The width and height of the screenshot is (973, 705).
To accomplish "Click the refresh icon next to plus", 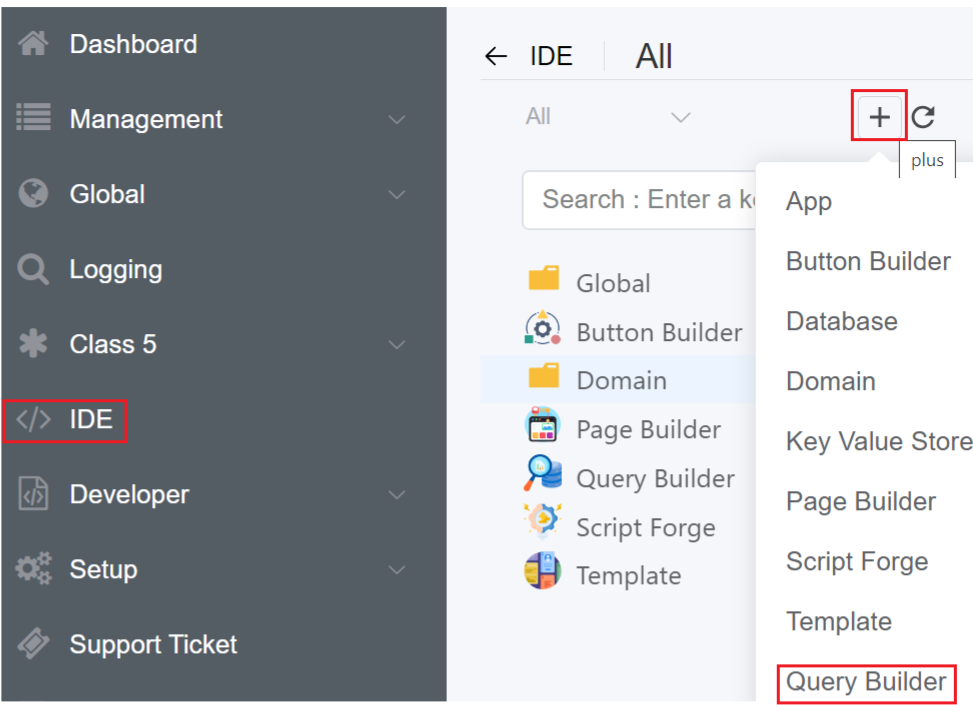I will tap(923, 117).
